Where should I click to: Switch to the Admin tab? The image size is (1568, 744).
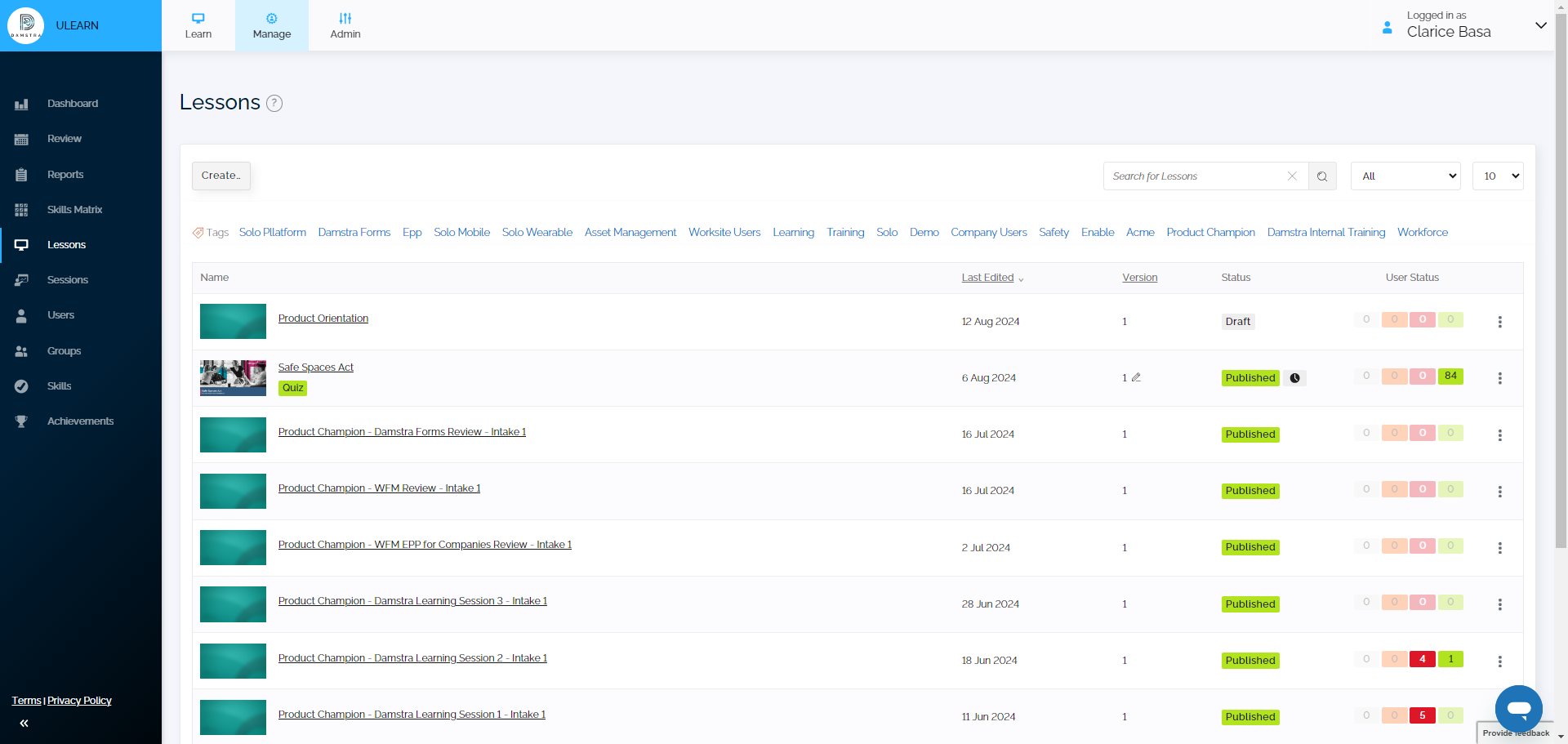tap(345, 25)
